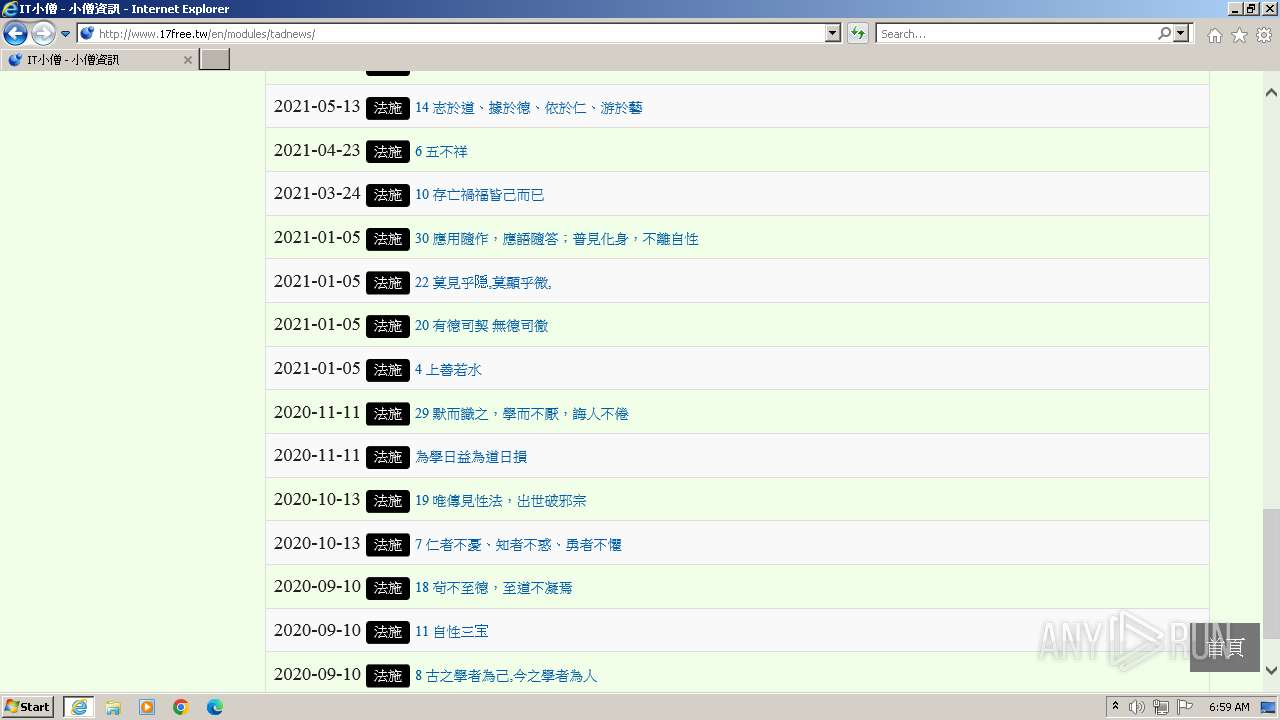Open article 18 苟不至德,至道不凝焉
The height and width of the screenshot is (720, 1280).
coord(494,588)
